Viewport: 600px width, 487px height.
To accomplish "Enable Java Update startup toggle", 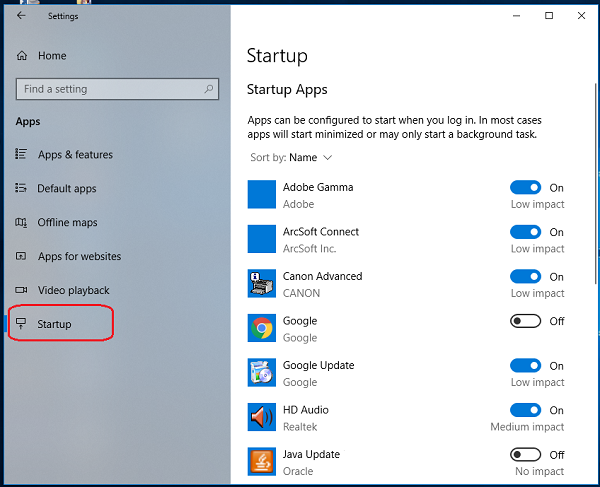I will (x=525, y=454).
